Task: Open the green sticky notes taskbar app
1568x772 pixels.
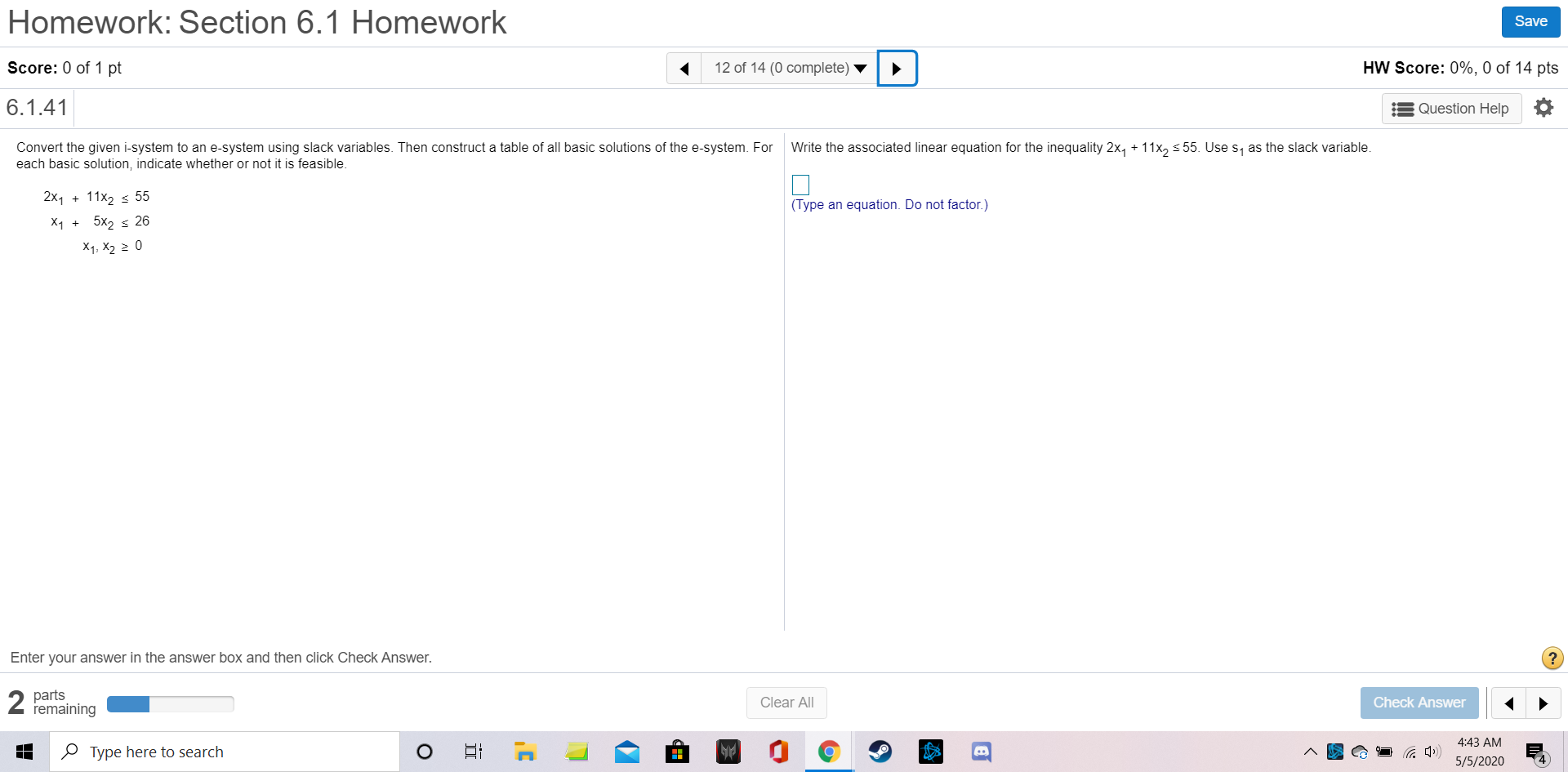Action: (x=577, y=752)
